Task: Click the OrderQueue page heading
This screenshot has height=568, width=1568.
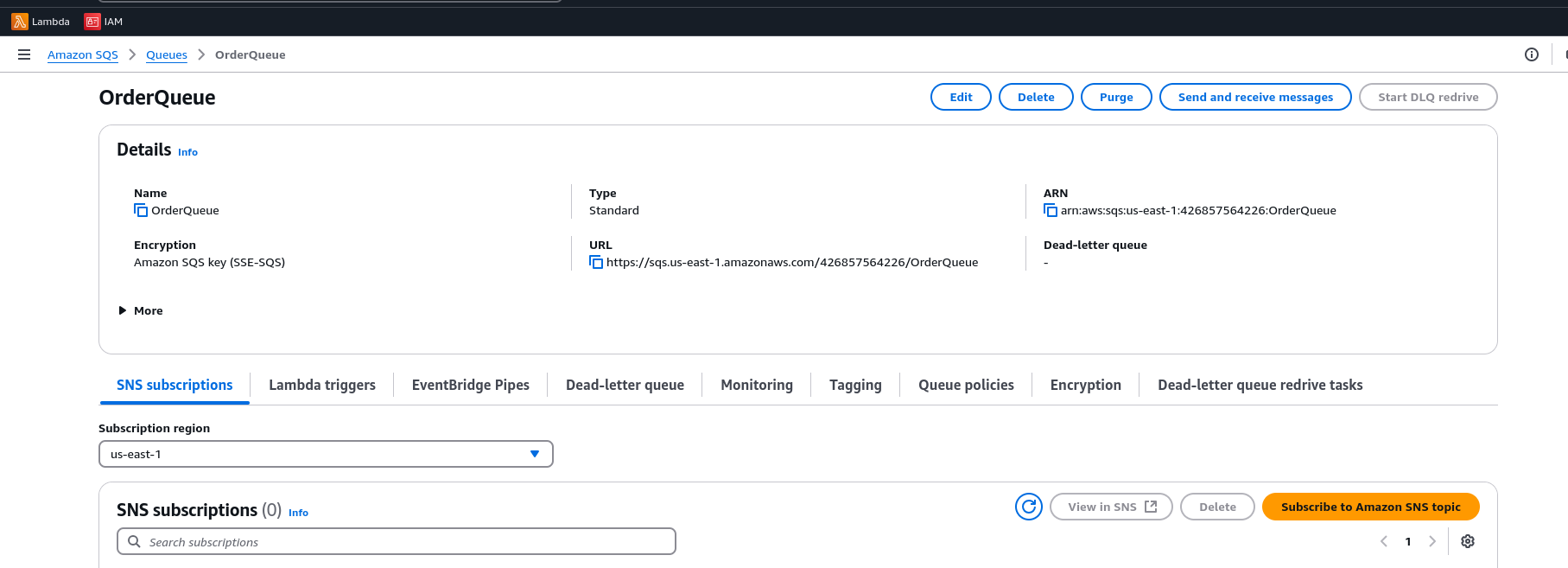Action: click(x=157, y=97)
